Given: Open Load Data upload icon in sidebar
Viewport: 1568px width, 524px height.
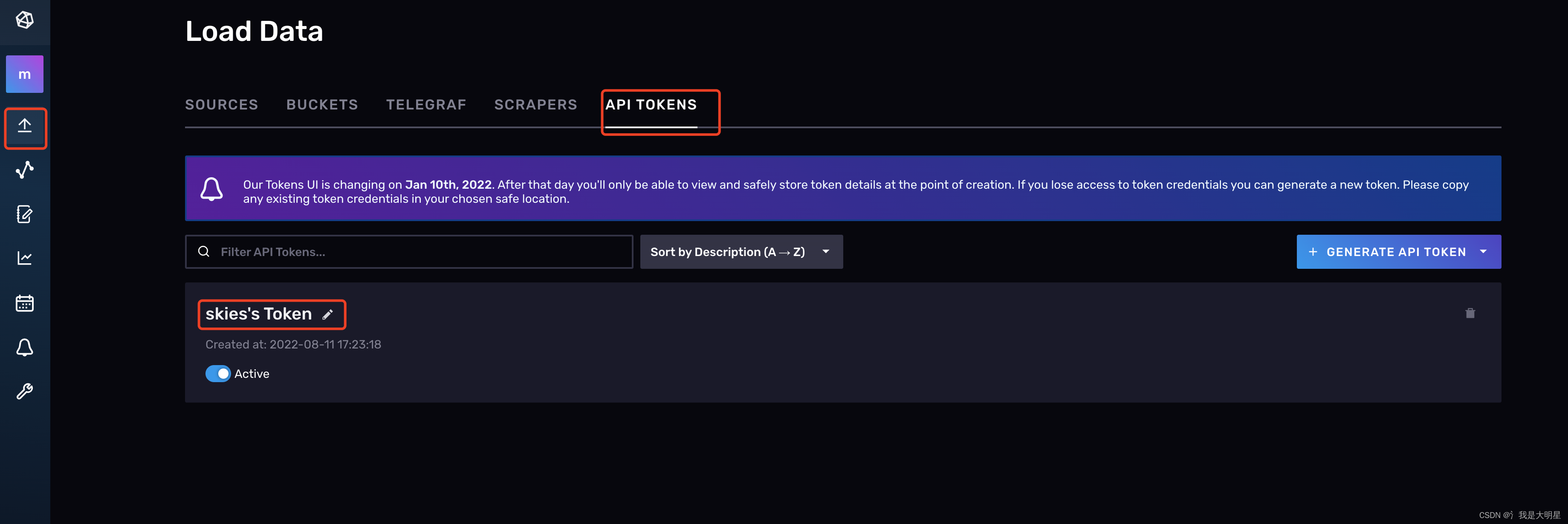Looking at the screenshot, I should (24, 126).
